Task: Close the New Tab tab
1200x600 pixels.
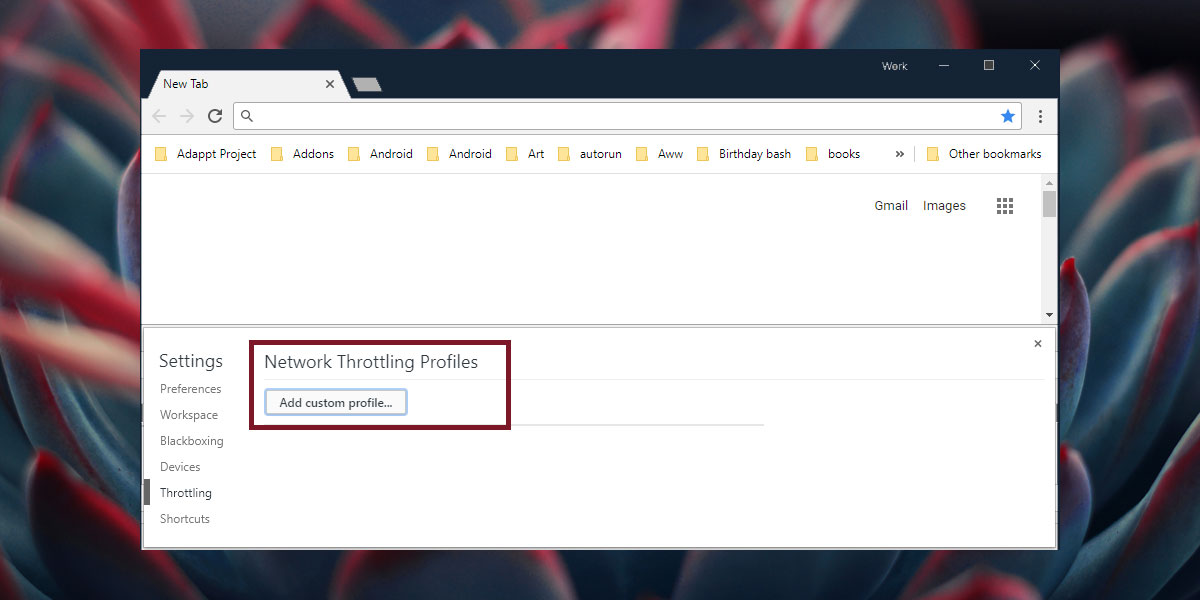Action: tap(330, 84)
